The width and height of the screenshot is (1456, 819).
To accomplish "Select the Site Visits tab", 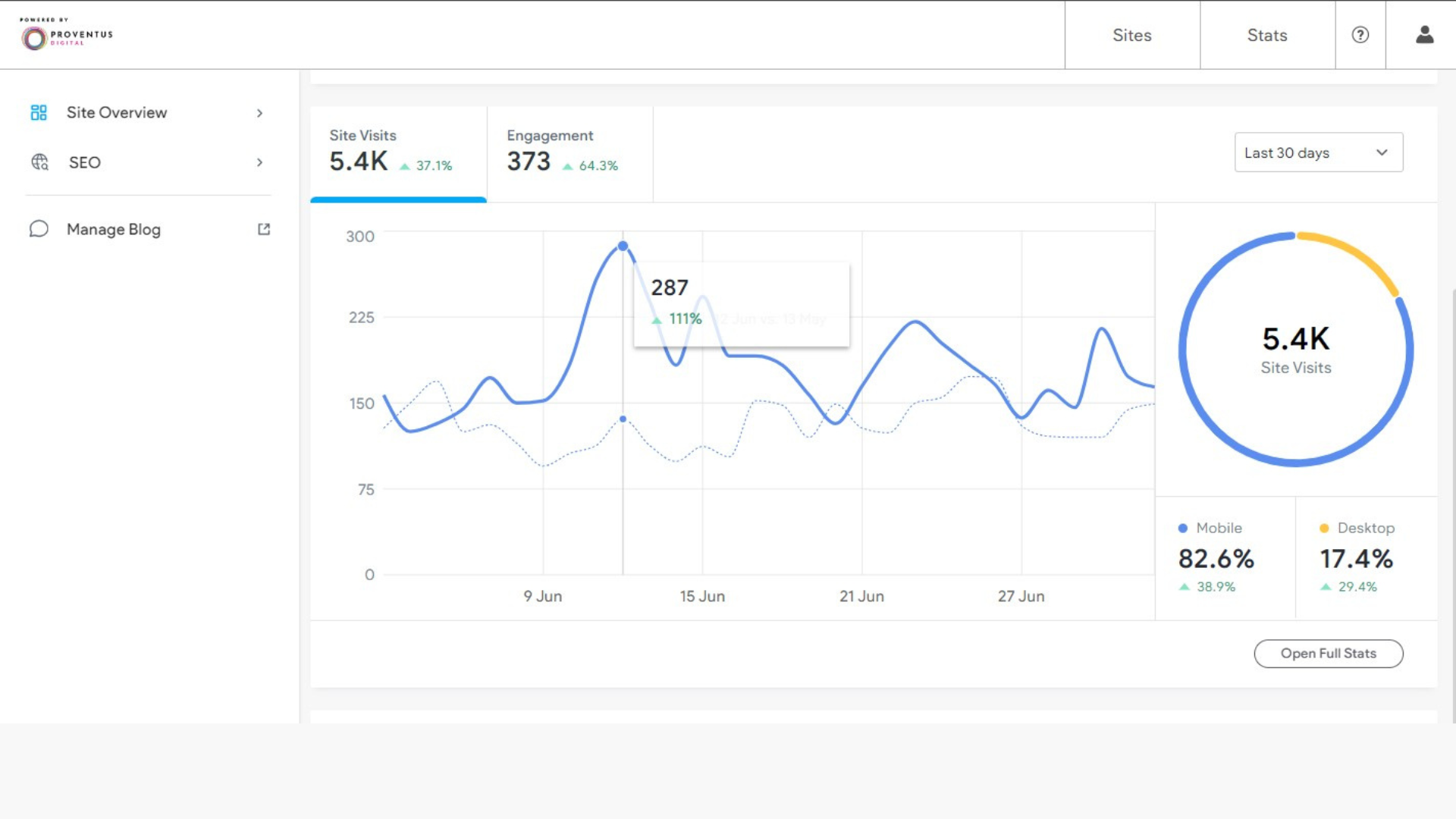I will click(398, 154).
